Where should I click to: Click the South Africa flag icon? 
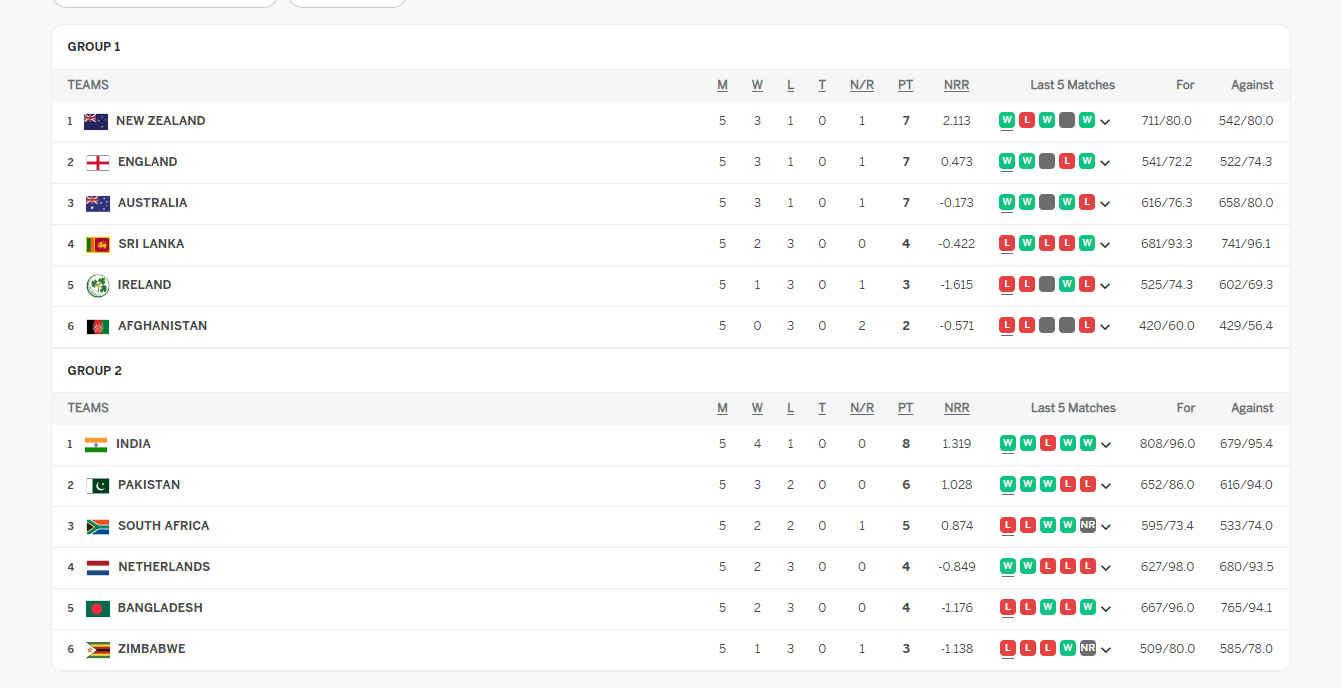pyautogui.click(x=98, y=526)
